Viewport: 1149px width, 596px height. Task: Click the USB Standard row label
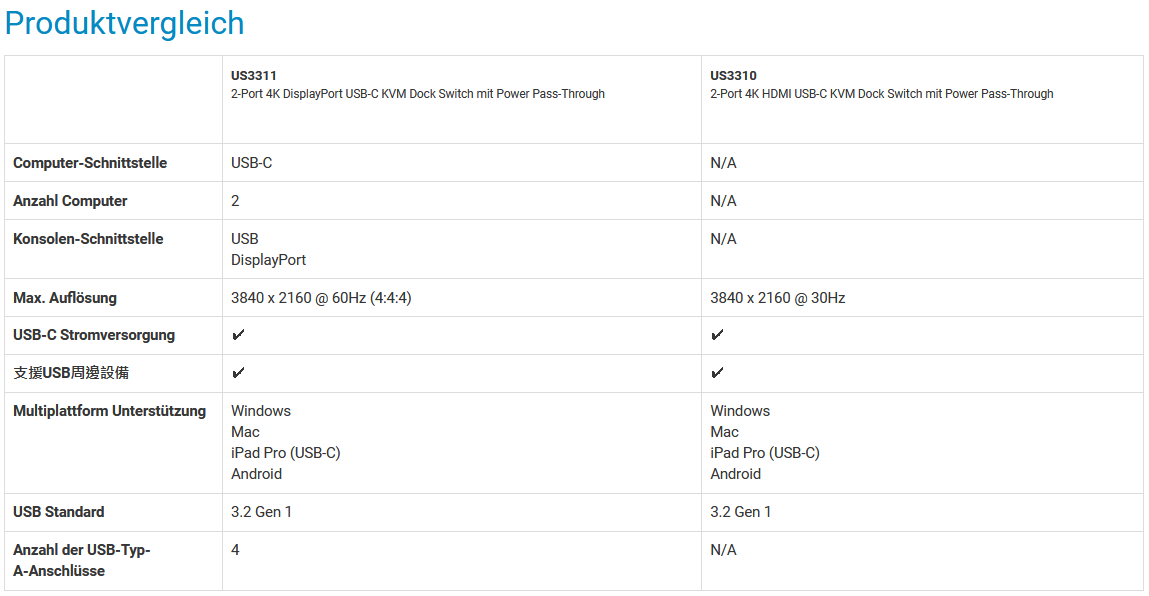59,512
